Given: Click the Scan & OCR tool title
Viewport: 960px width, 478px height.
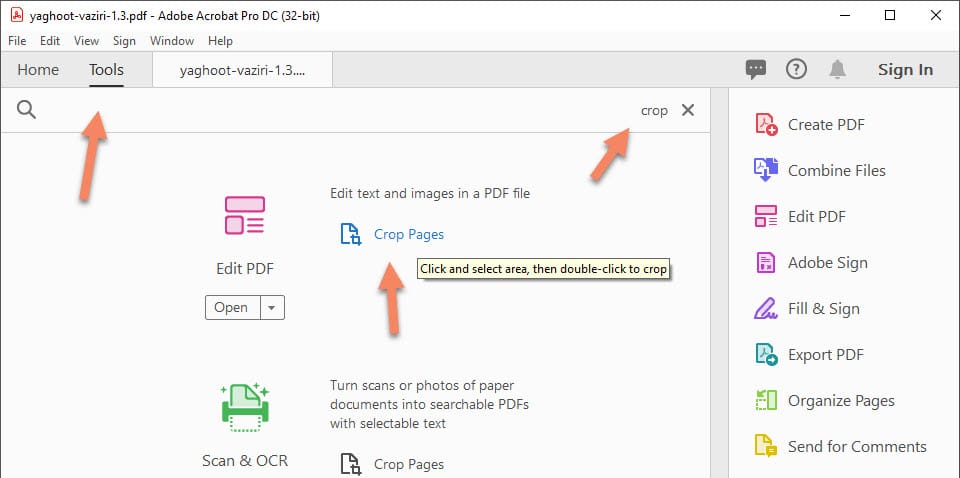Looking at the screenshot, I should [x=245, y=460].
